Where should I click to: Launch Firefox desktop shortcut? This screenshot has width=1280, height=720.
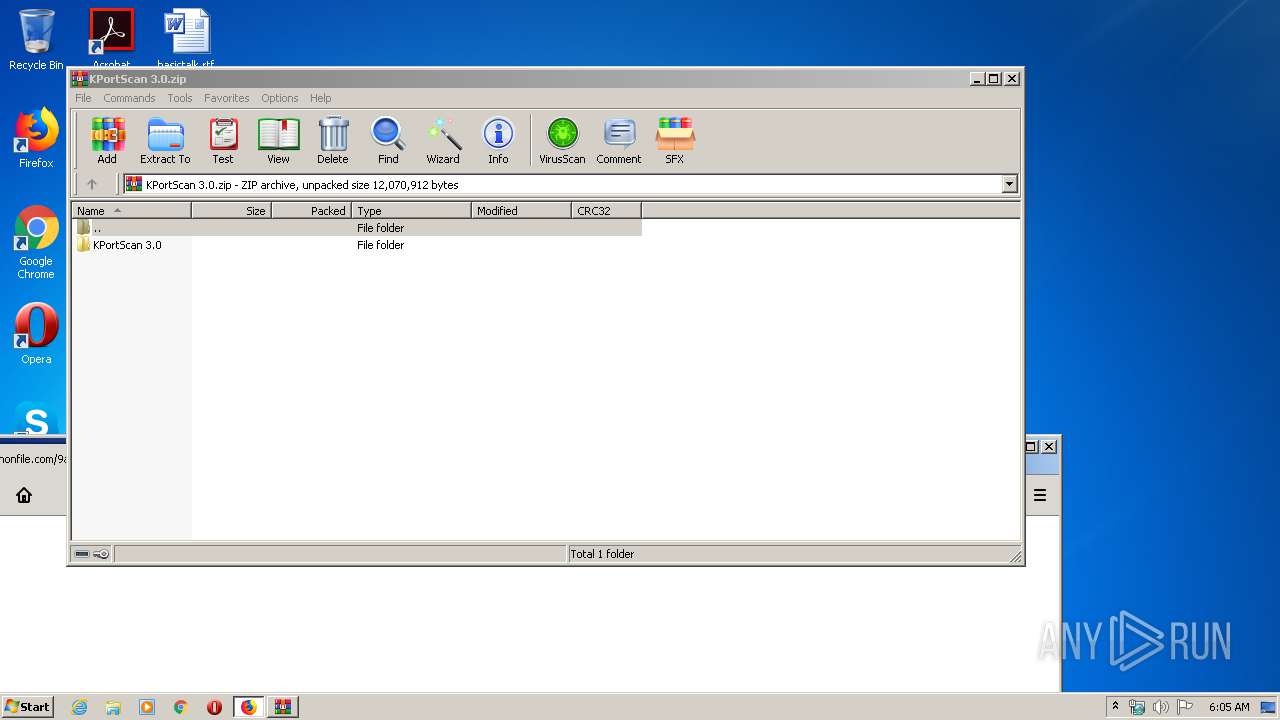(x=36, y=138)
